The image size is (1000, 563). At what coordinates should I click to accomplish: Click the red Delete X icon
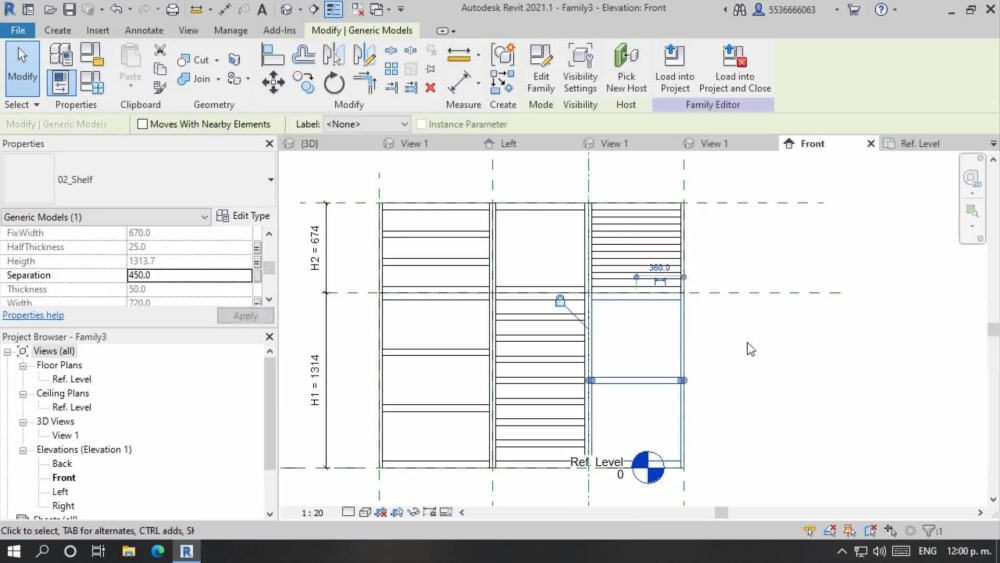(x=430, y=87)
